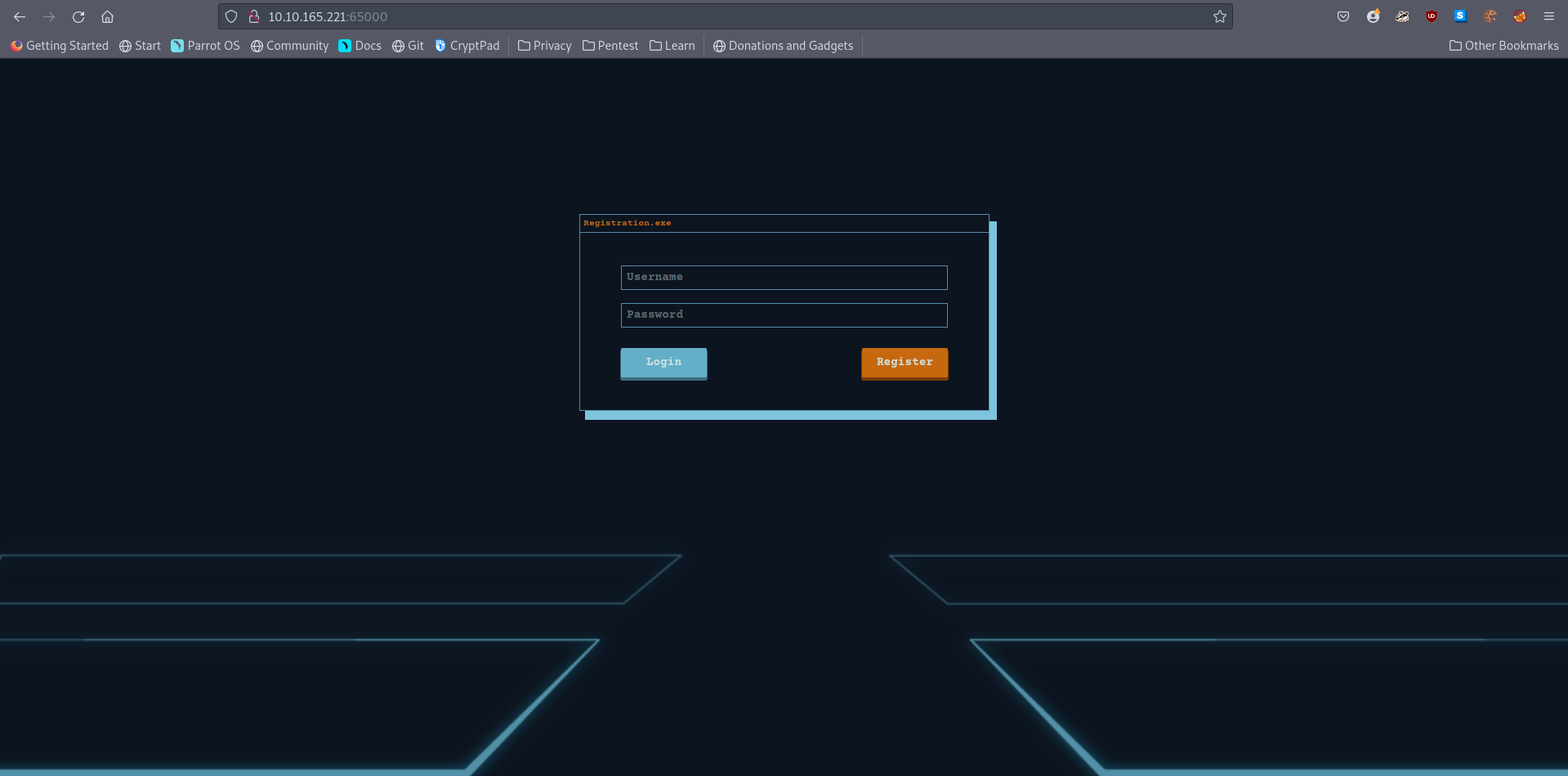Viewport: 1568px width, 776px height.
Task: Click the insecure connection padlock icon
Action: tap(254, 16)
